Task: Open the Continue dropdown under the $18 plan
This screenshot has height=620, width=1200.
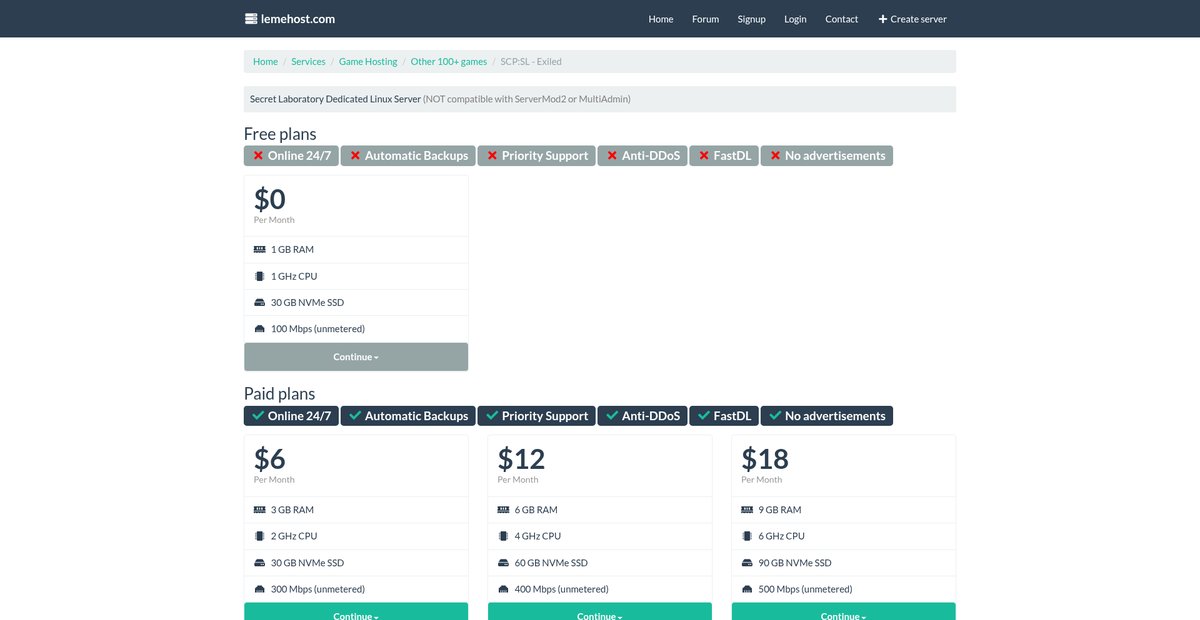Action: click(844, 611)
